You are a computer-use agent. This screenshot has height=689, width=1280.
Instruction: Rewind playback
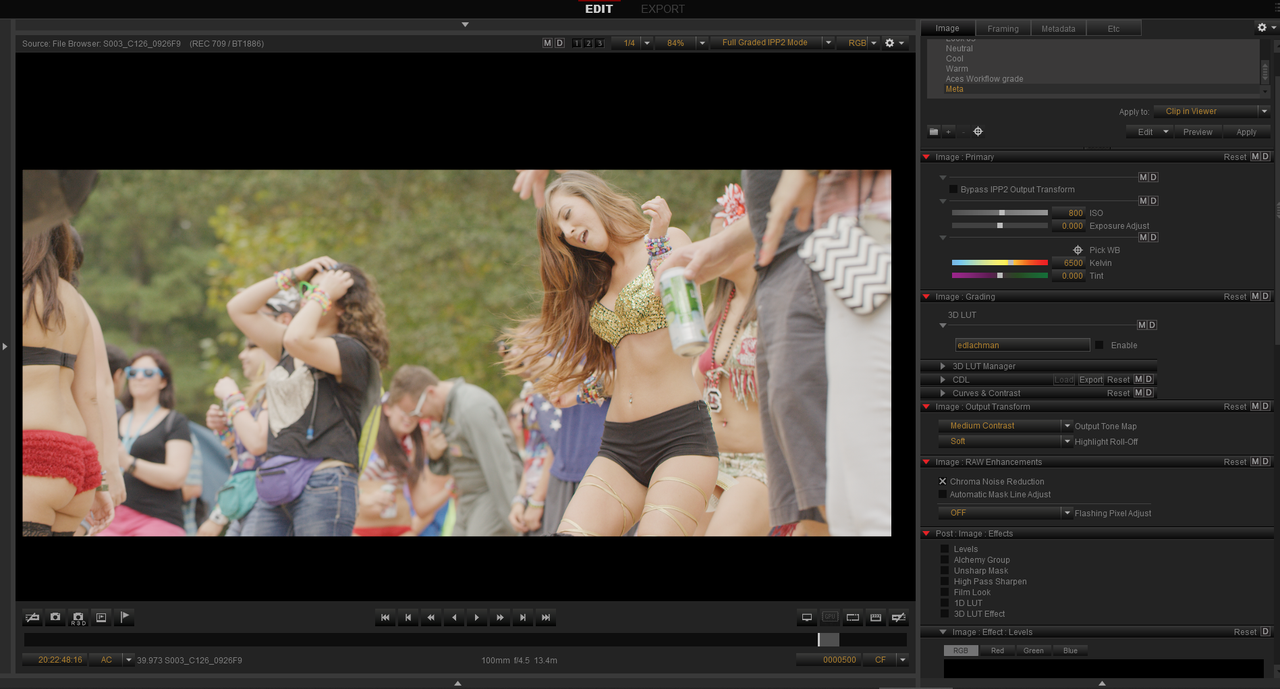(x=431, y=618)
